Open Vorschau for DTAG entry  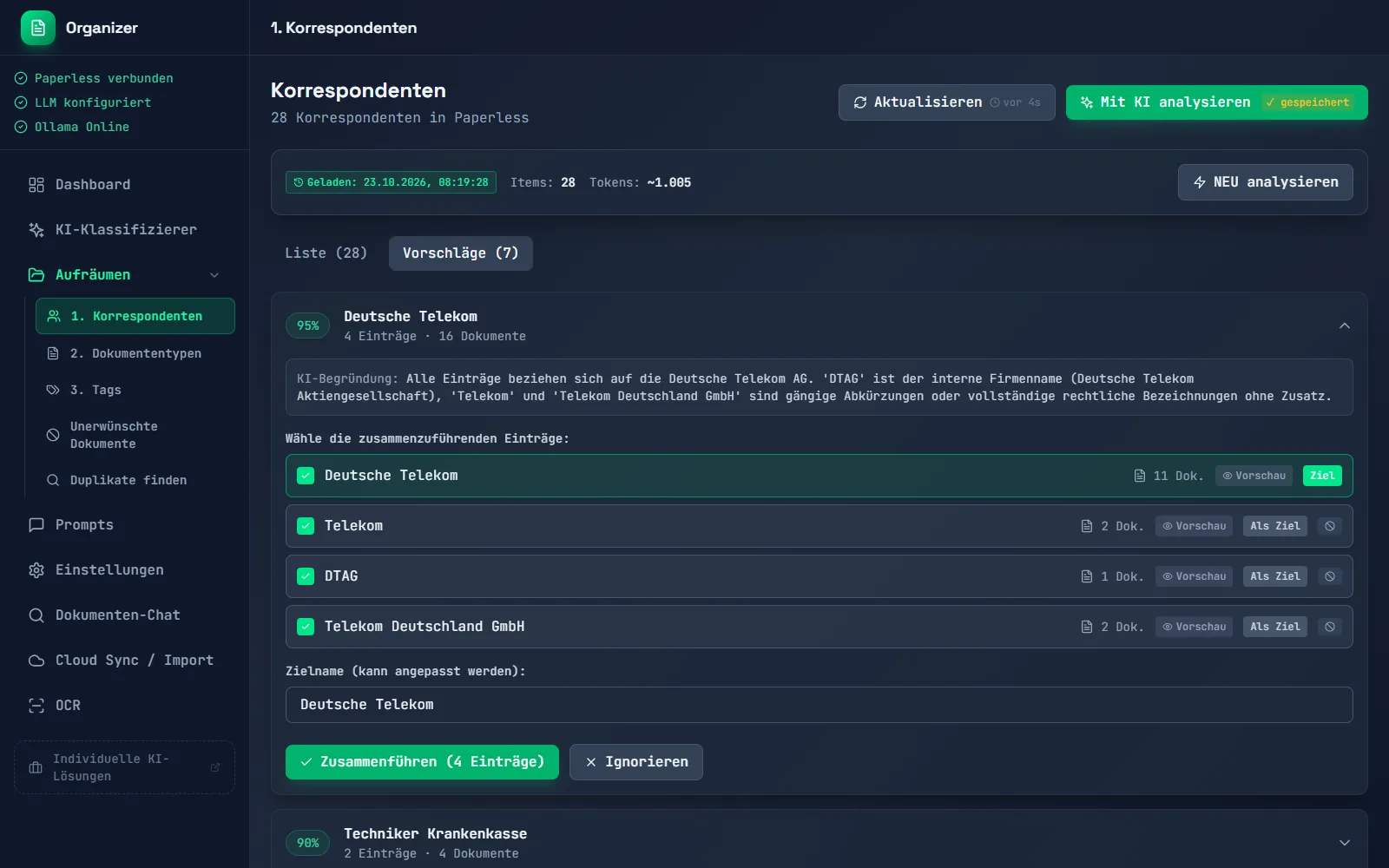[1194, 576]
